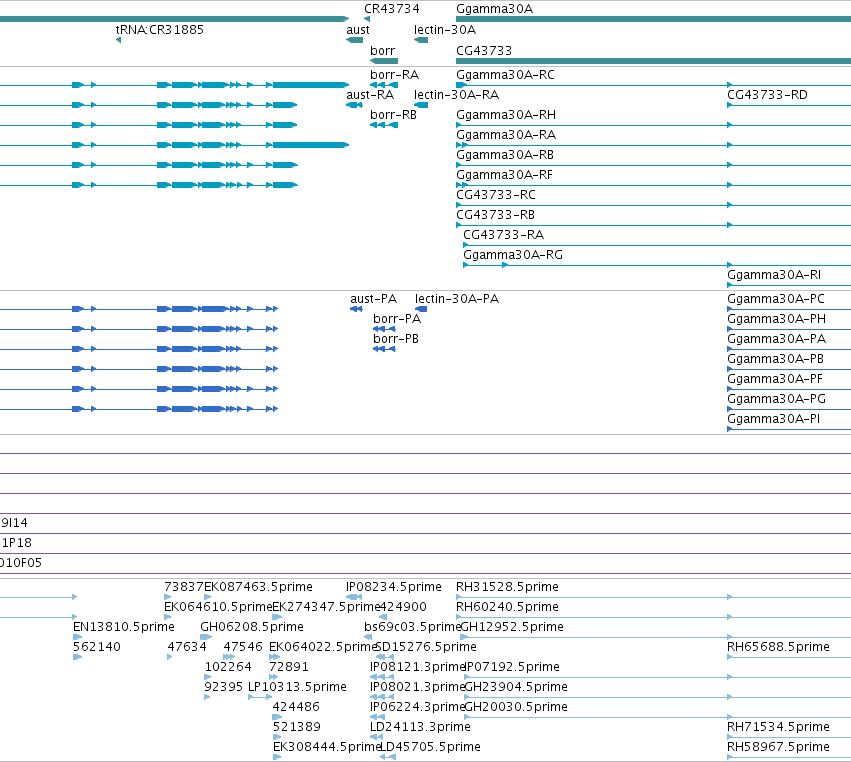Click transcript CG43733-RC
Screen dimensions: 851x762
point(496,195)
